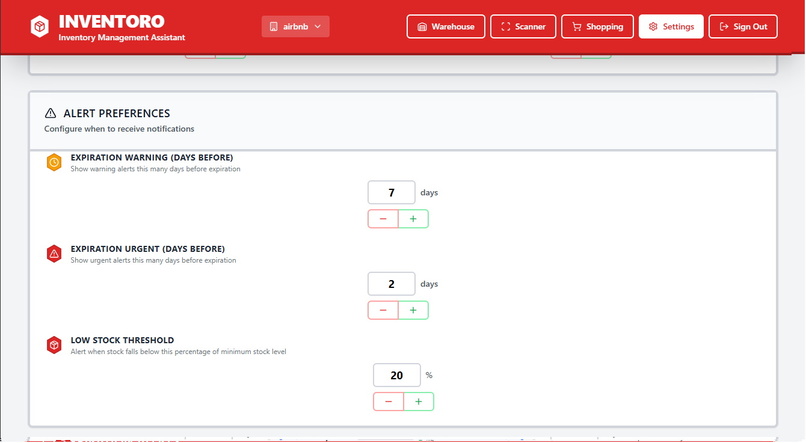This screenshot has width=806, height=443.
Task: Click the orange clock icon for expiration warning
Action: (x=54, y=162)
